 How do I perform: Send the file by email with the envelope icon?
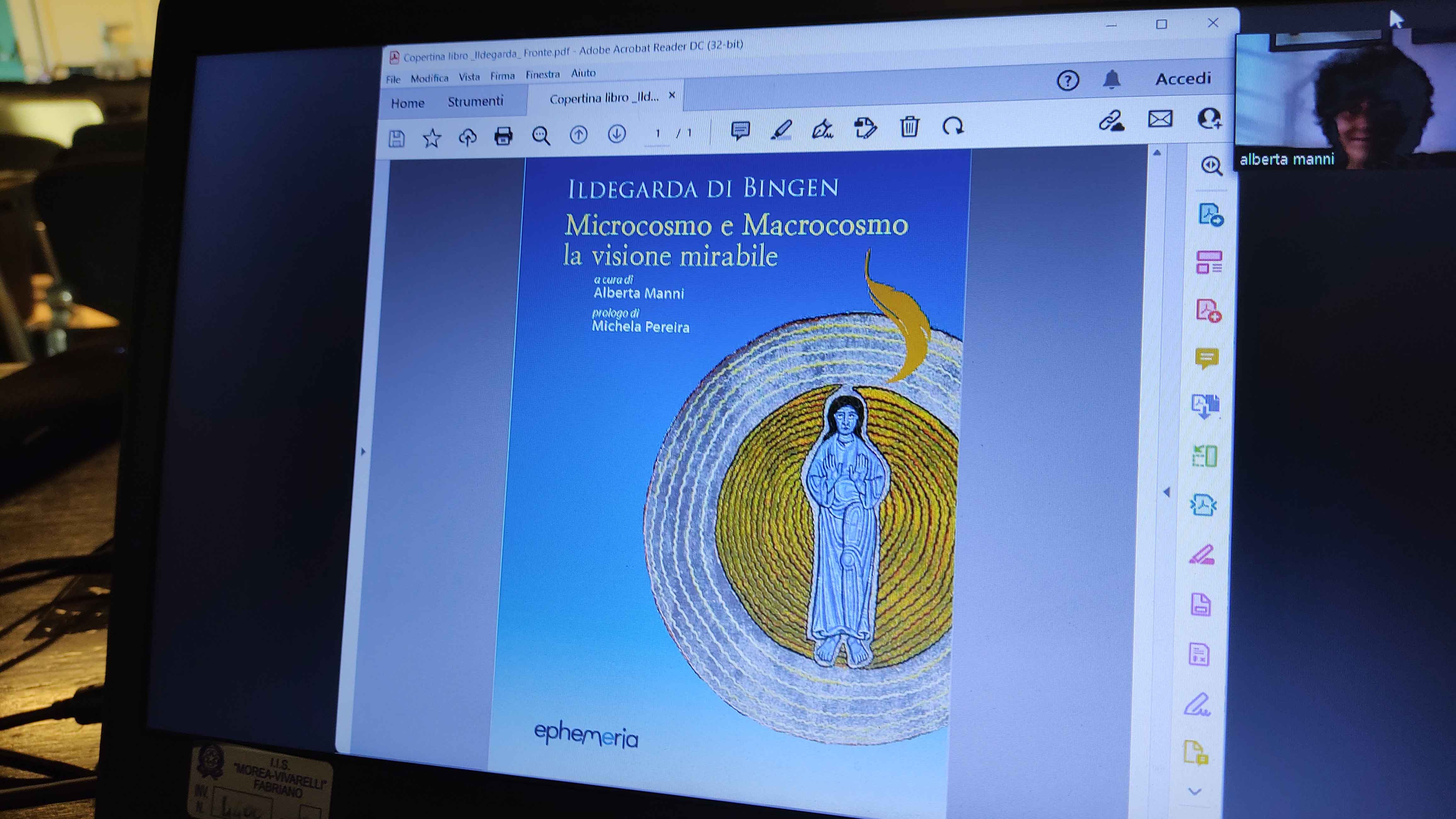pyautogui.click(x=1160, y=119)
